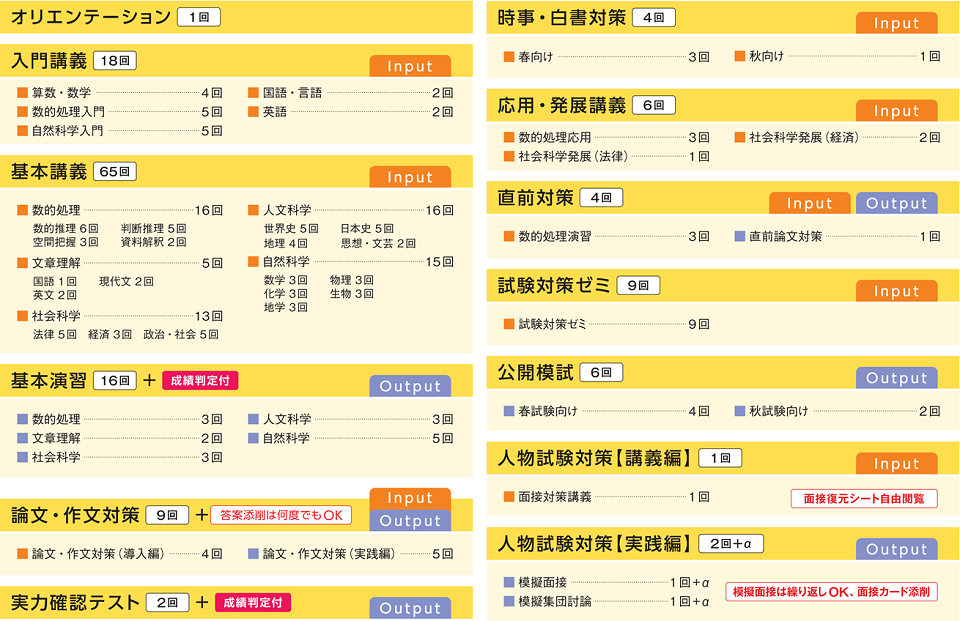Click the 2回+α badge beside 人物試験対策【実践編】
Viewport: 960px width, 621px height.
(x=736, y=544)
